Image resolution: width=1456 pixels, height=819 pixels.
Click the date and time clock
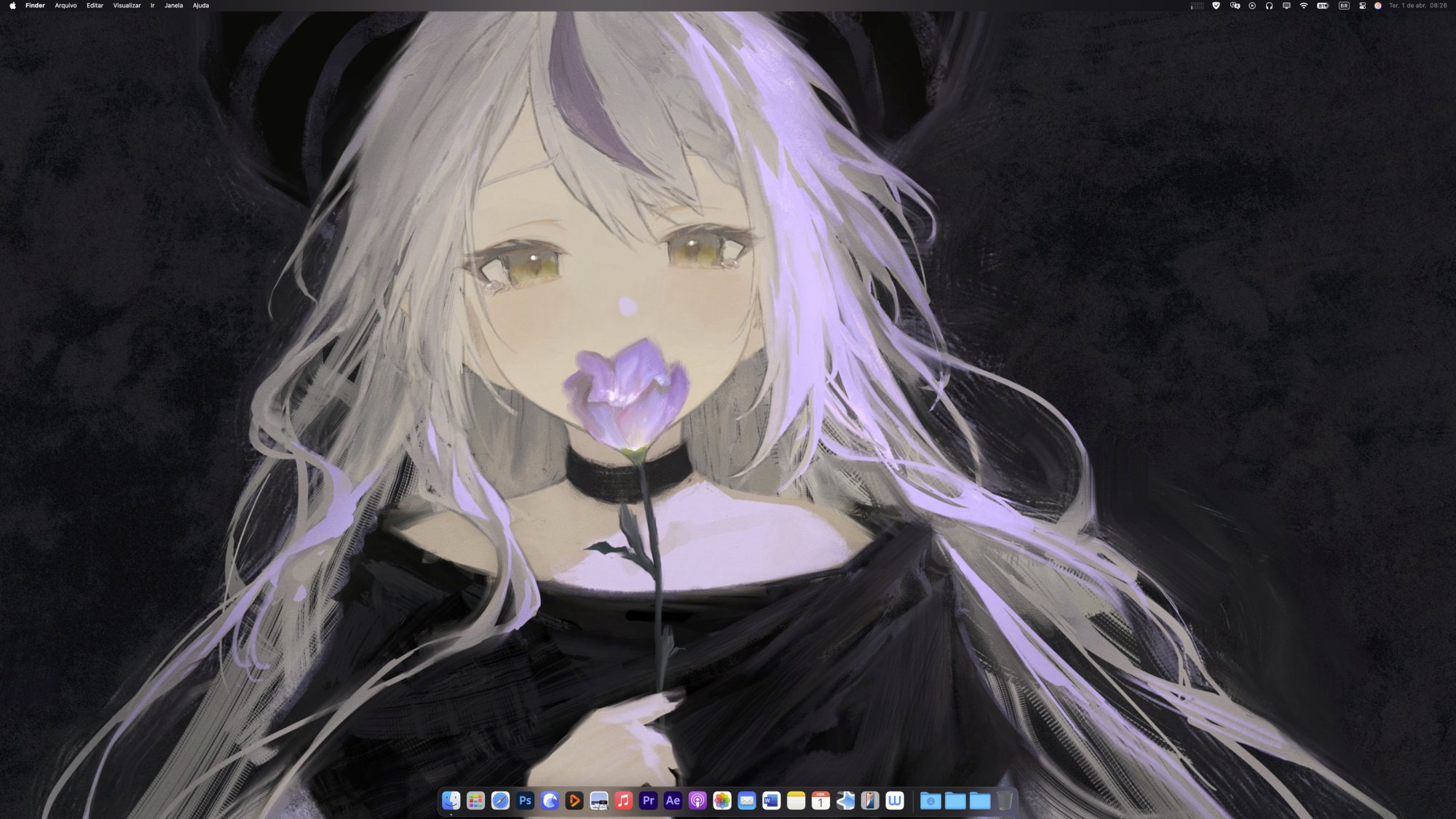(1417, 6)
